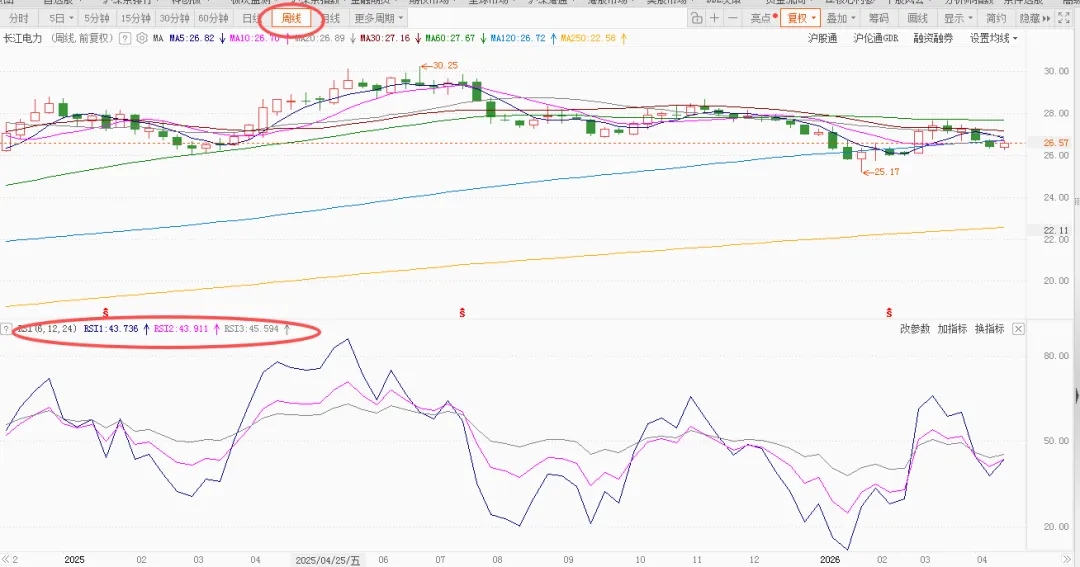The image size is (1080, 567).
Task: Open help question mark beside 长江电力
Action: pos(125,39)
